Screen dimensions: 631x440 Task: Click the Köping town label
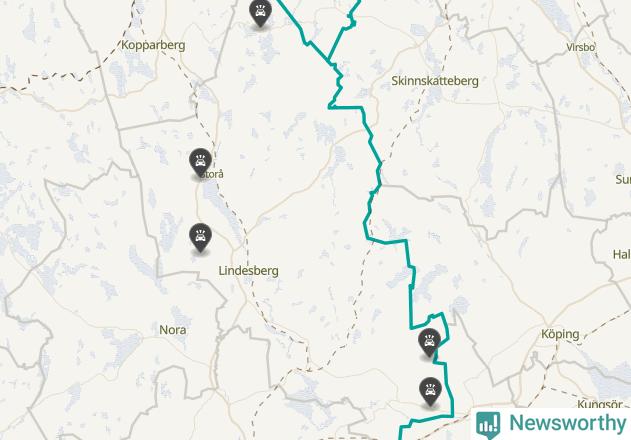pyautogui.click(x=560, y=334)
